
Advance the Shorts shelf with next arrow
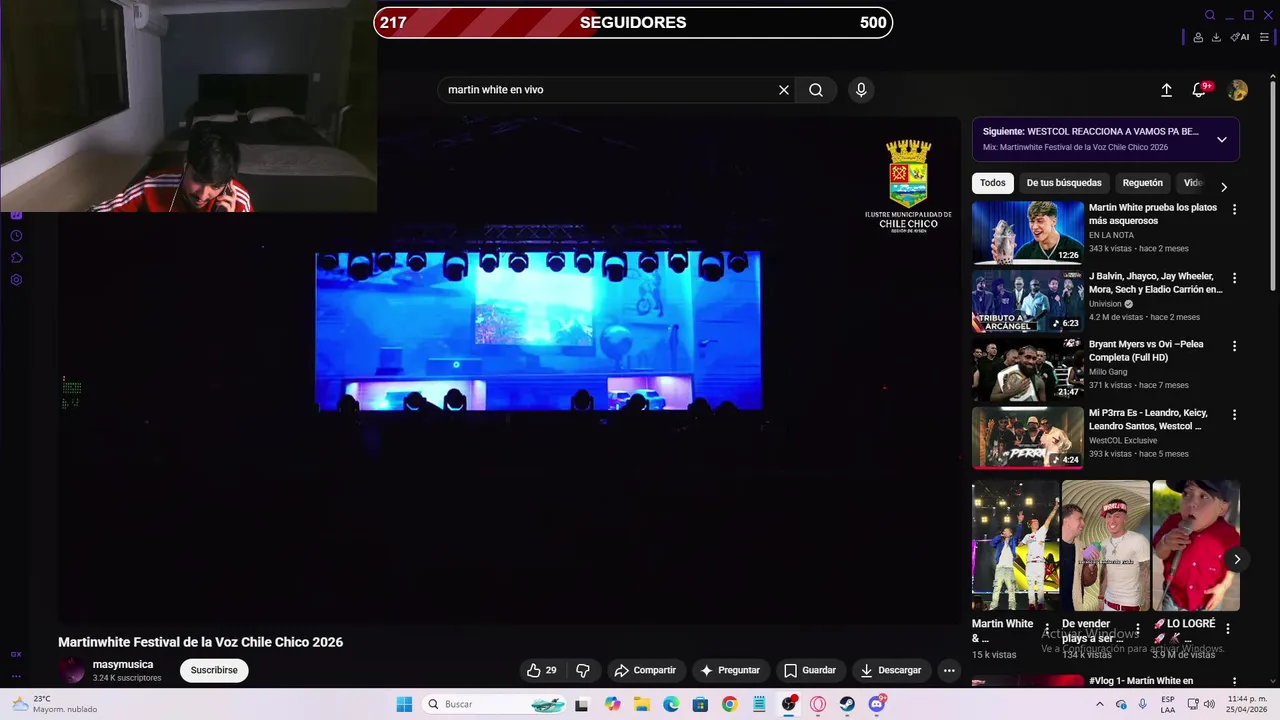[x=1237, y=559]
